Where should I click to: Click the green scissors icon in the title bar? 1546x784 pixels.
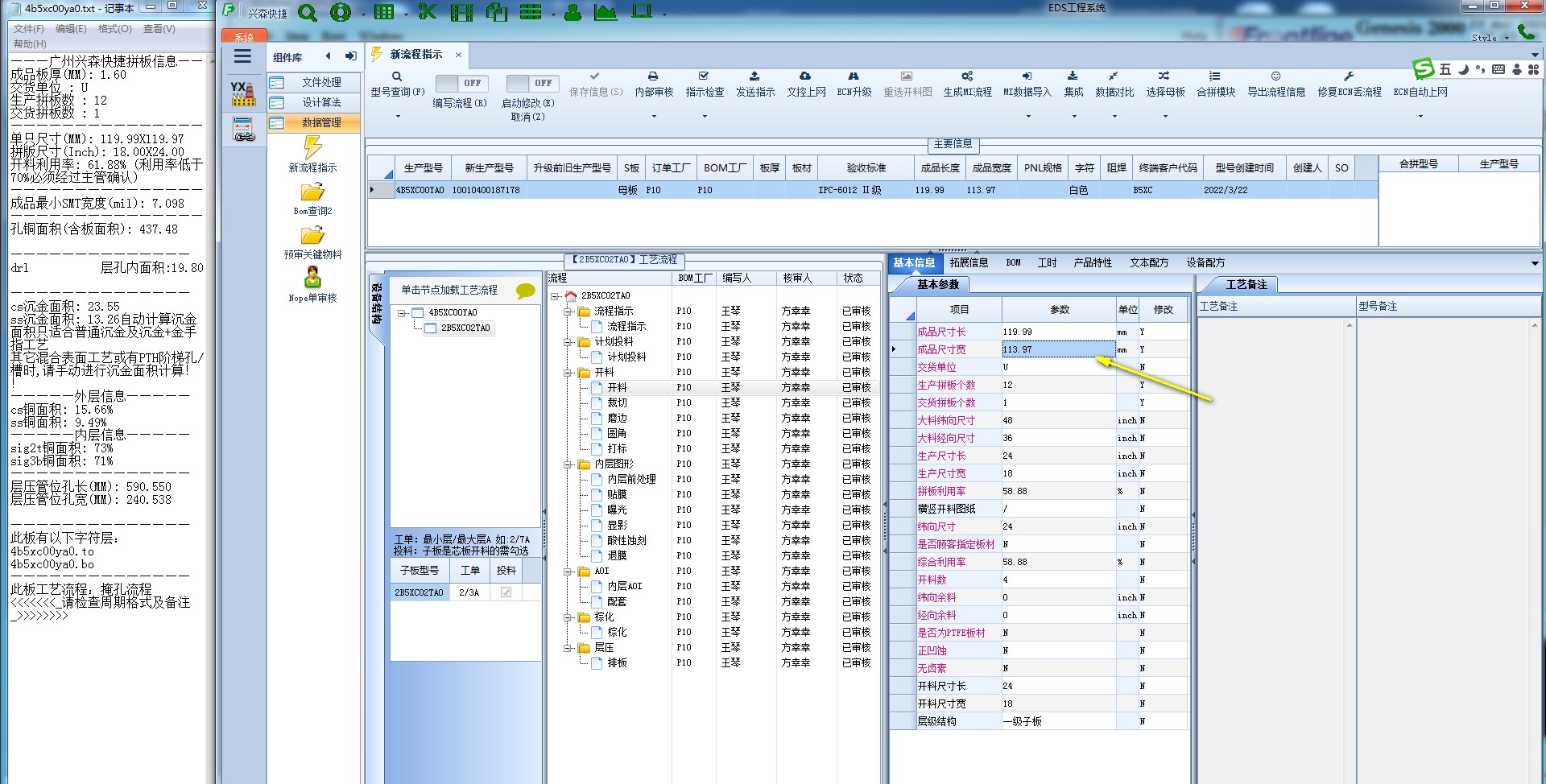click(x=427, y=12)
